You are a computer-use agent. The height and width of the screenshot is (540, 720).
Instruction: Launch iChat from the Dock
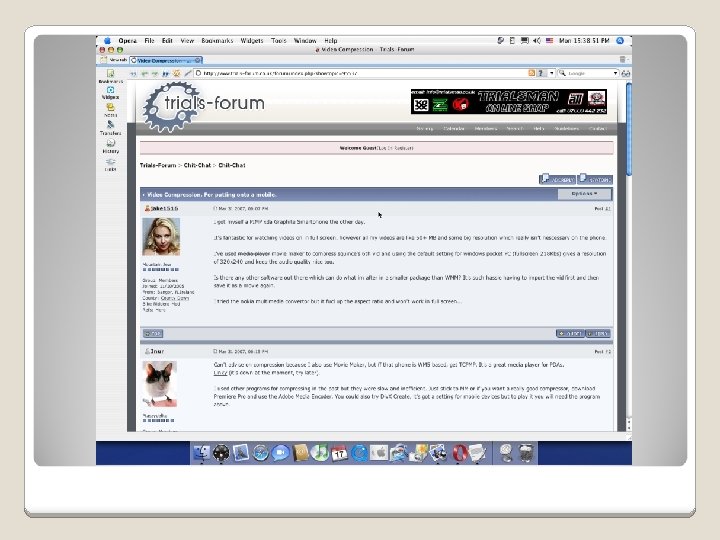pyautogui.click(x=280, y=453)
